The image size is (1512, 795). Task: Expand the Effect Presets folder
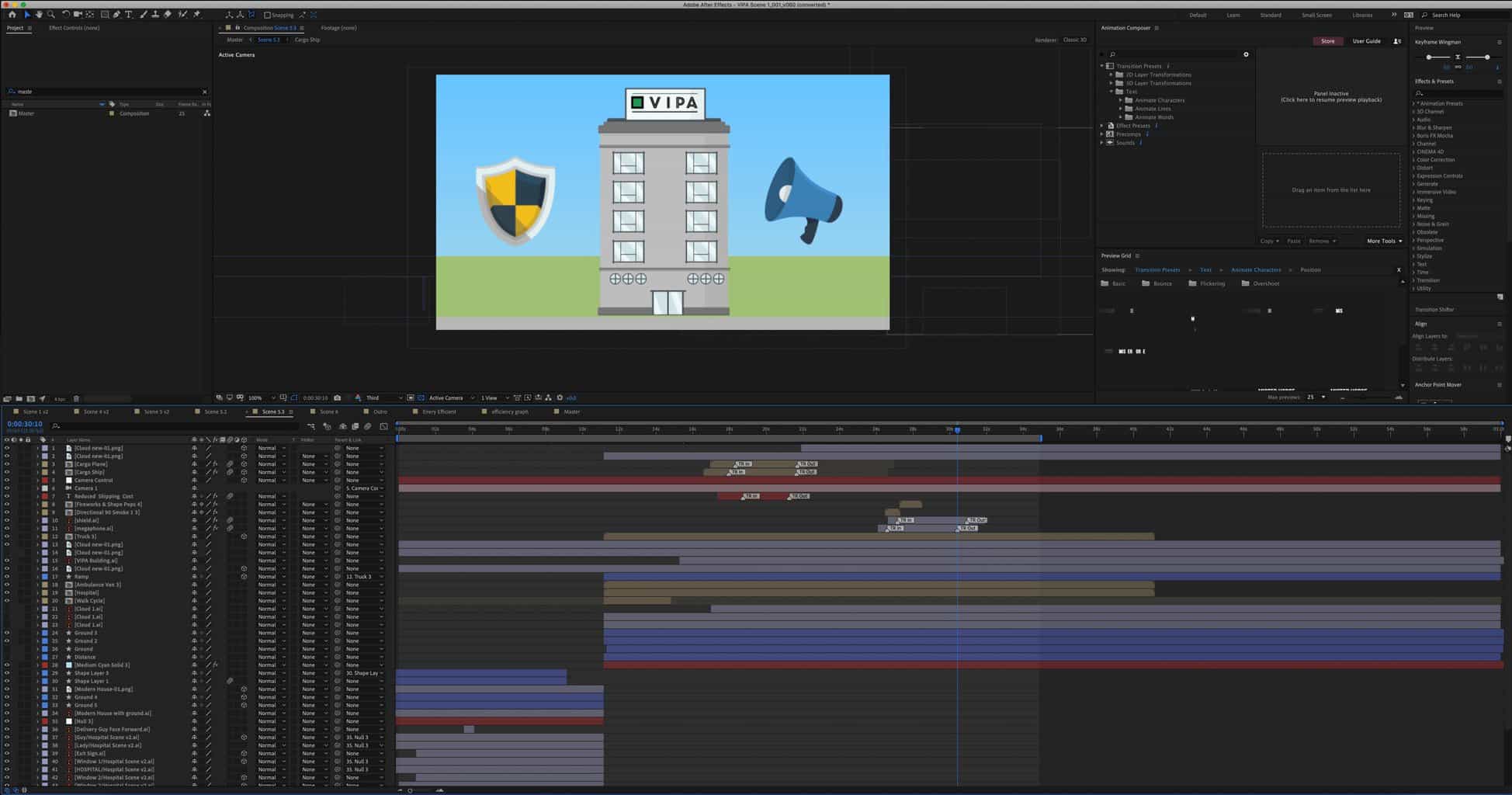(1102, 126)
